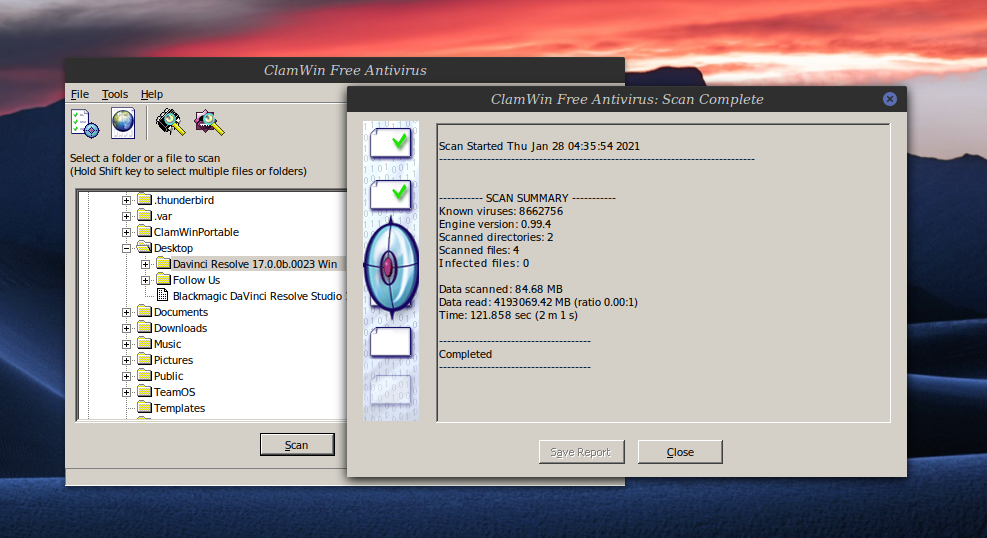Viewport: 987px width, 538px height.
Task: Click the 'Data read: 4193069.42 MB' line
Action: coord(538,302)
